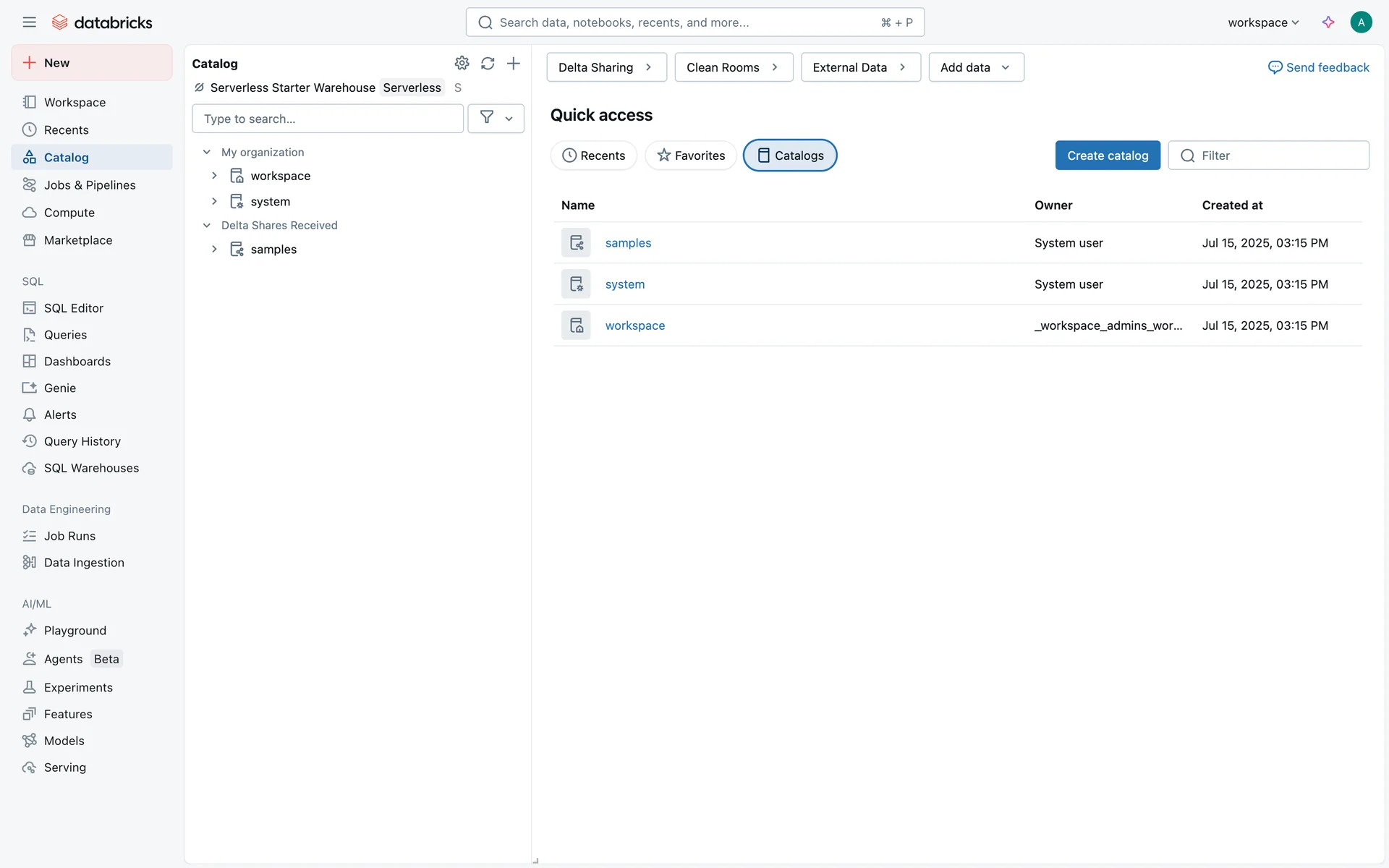Collapse the Delta Shares Received section
The height and width of the screenshot is (868, 1389).
[x=207, y=226]
